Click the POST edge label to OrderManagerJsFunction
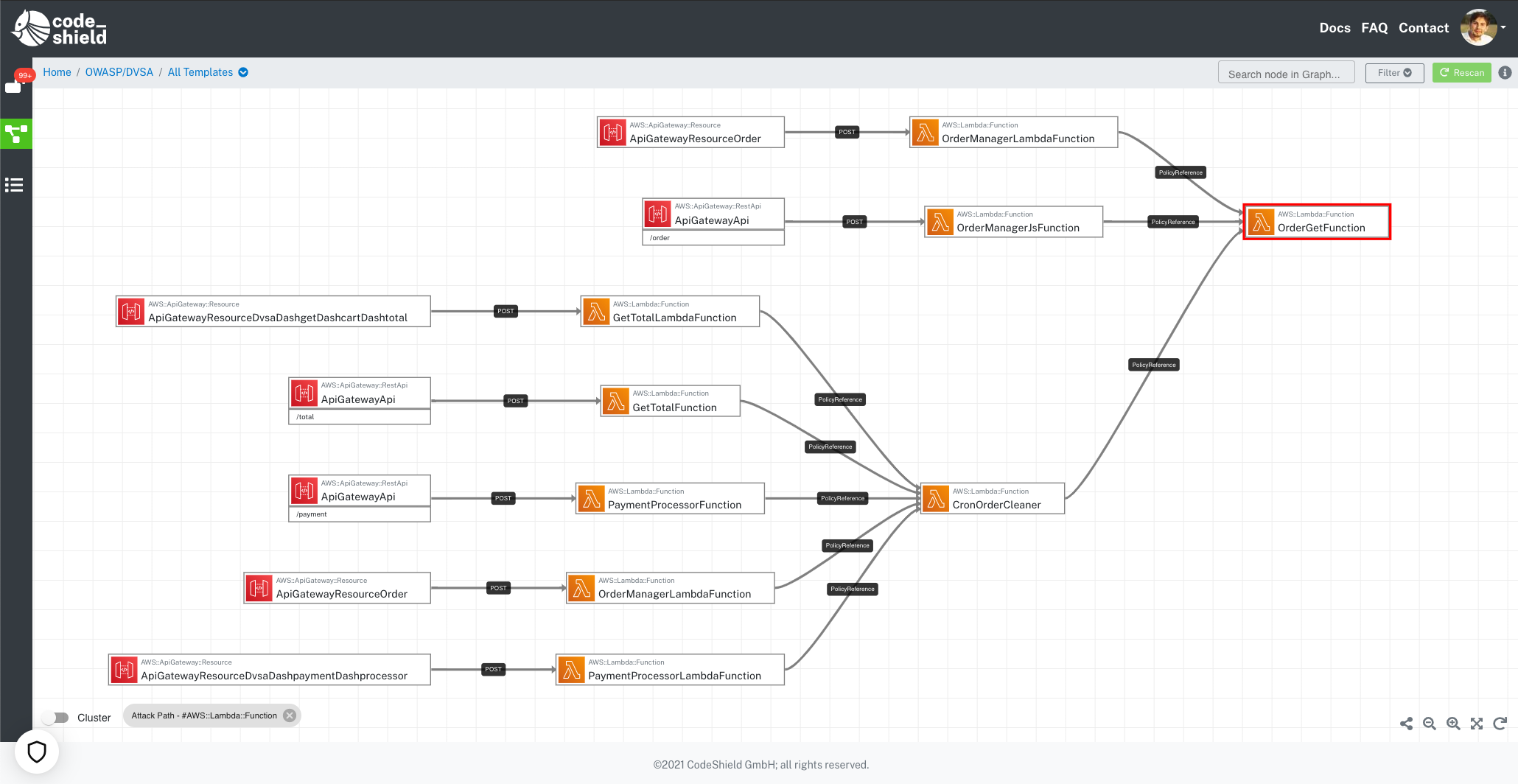This screenshot has width=1518, height=784. pos(854,222)
